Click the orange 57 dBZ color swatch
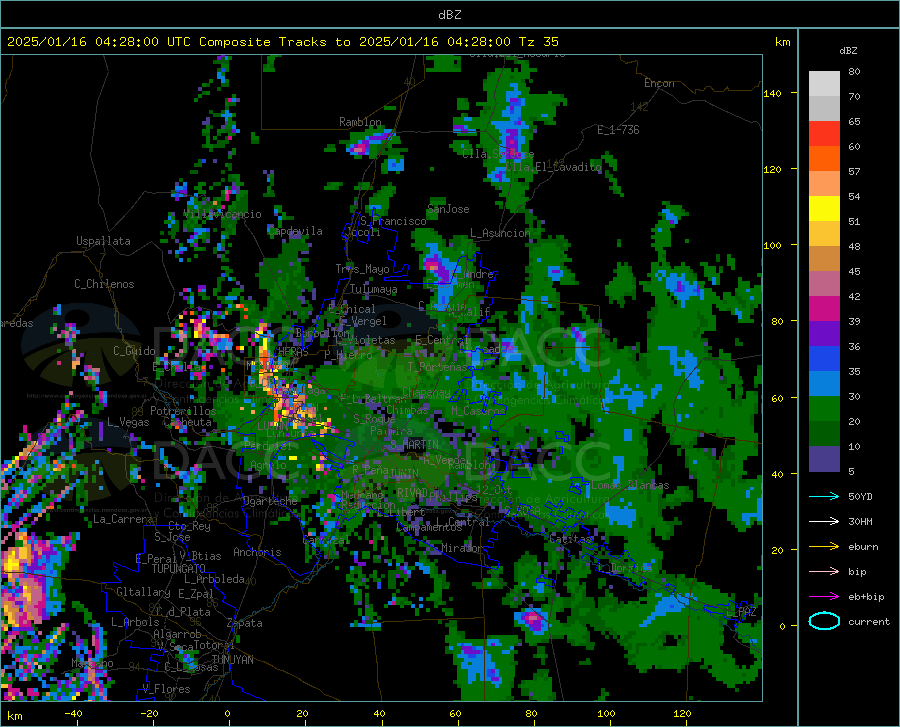The height and width of the screenshot is (727, 900). click(824, 159)
